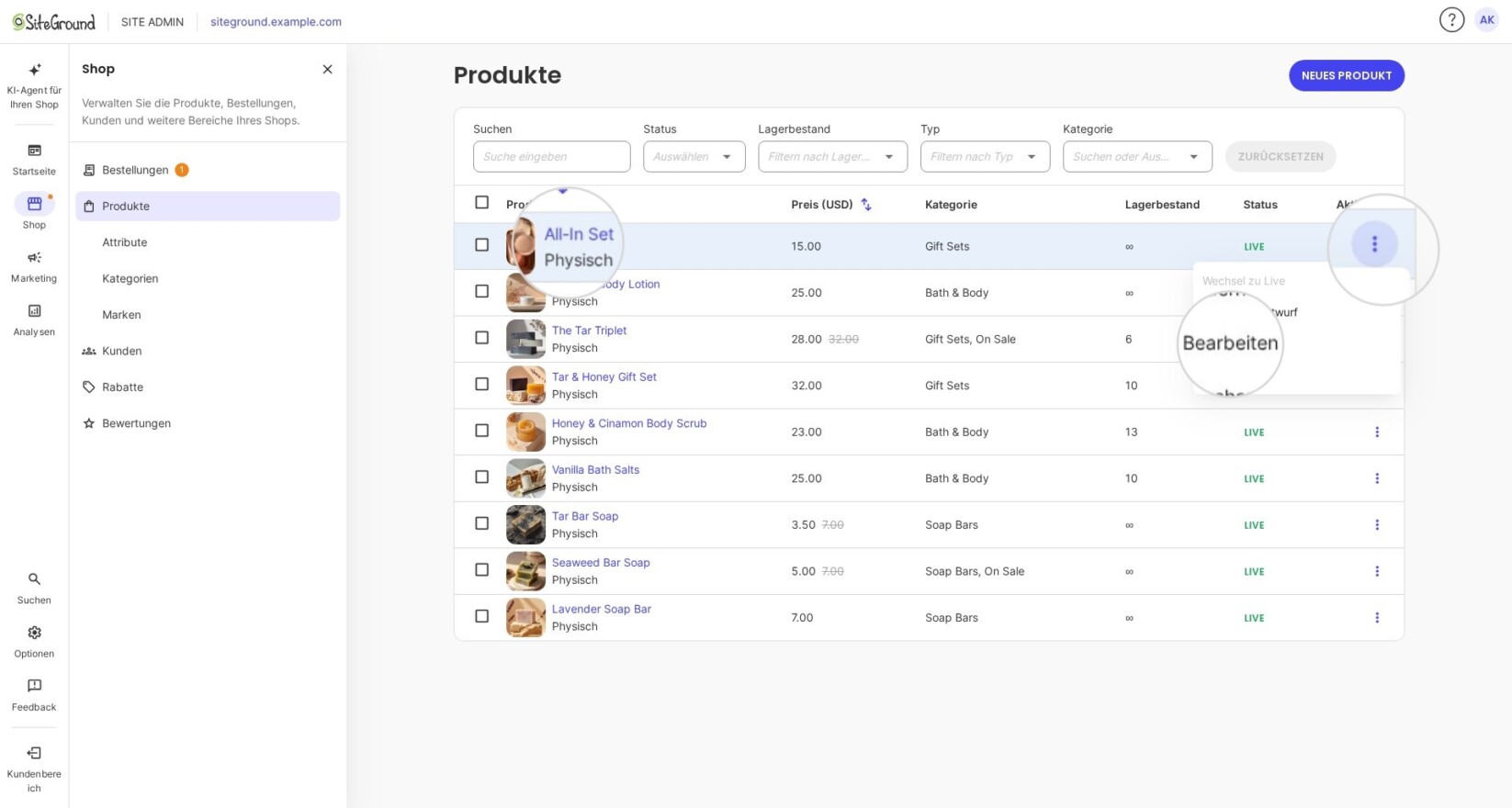Click SITE ADMIN label in header
Image resolution: width=1512 pixels, height=808 pixels.
point(152,22)
